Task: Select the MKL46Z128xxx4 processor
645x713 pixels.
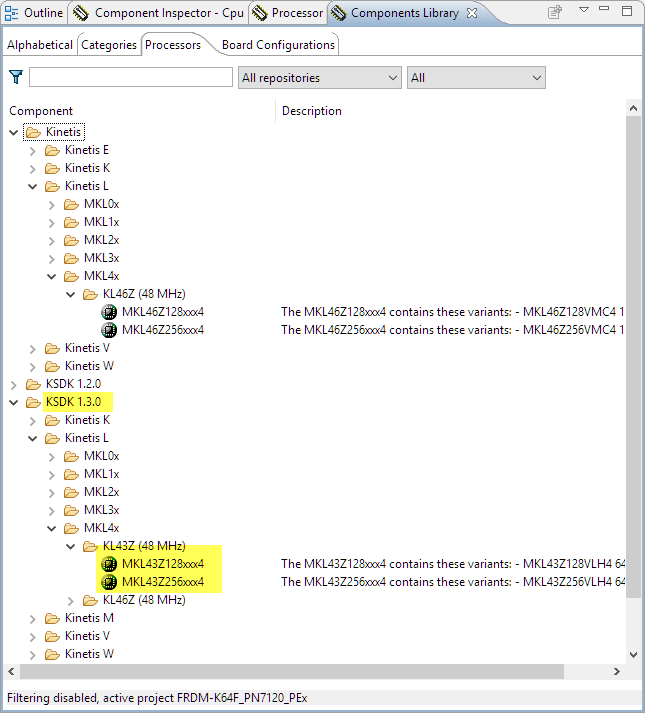Action: click(x=163, y=312)
